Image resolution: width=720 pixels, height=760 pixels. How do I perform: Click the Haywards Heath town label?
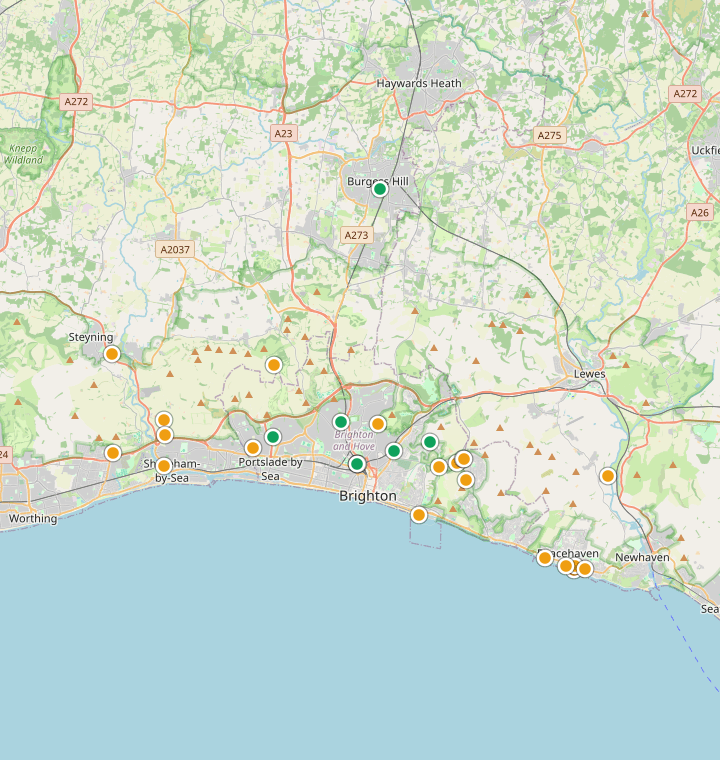click(419, 83)
